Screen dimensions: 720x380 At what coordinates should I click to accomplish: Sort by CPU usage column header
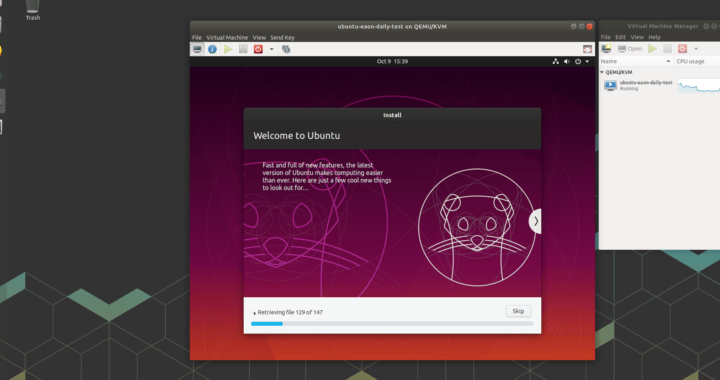tap(697, 61)
